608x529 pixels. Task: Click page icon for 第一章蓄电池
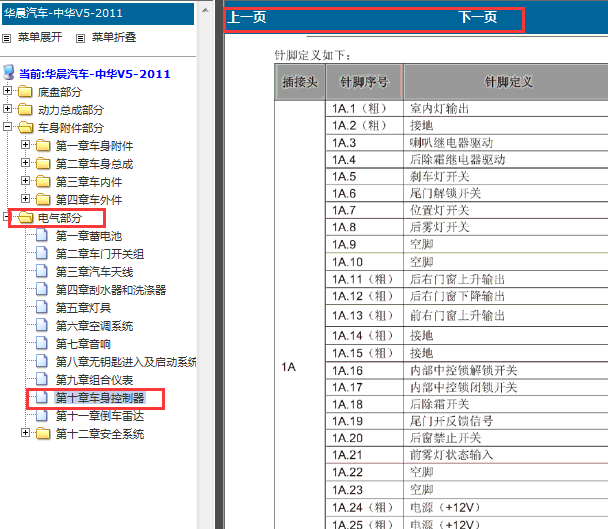(42, 235)
